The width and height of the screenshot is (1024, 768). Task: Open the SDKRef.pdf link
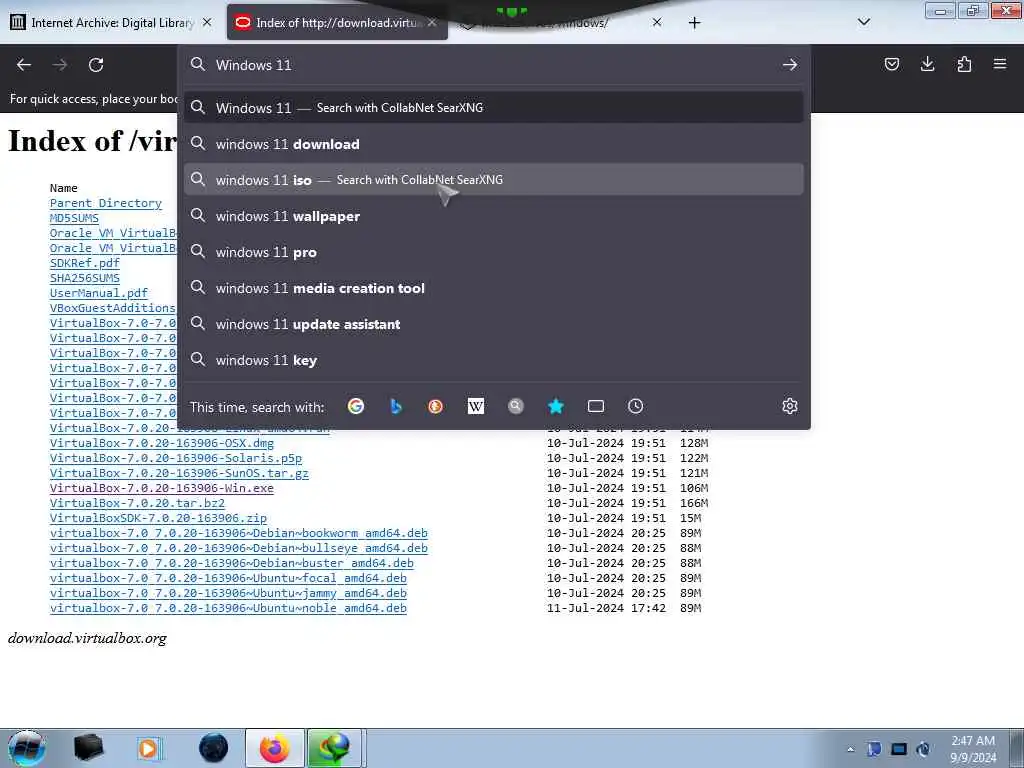85,263
